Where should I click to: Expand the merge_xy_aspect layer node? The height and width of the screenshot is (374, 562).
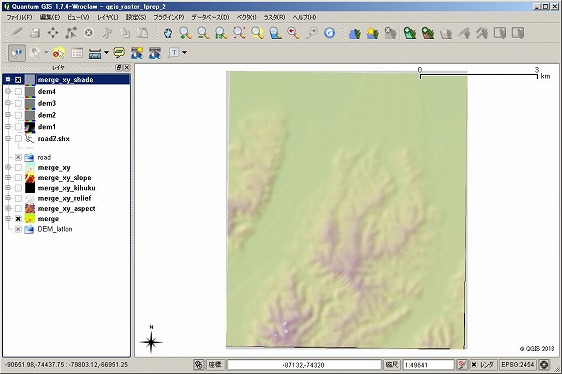(x=8, y=208)
